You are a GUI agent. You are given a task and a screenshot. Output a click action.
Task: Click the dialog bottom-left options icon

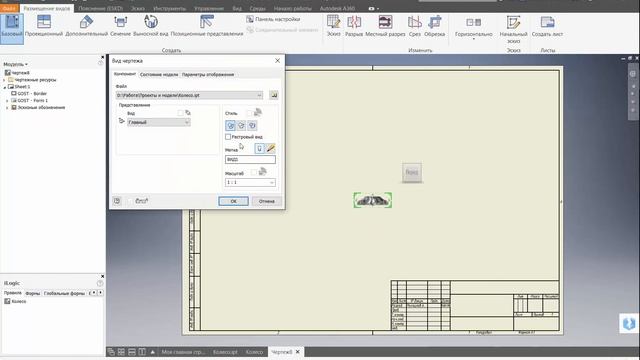tap(117, 201)
